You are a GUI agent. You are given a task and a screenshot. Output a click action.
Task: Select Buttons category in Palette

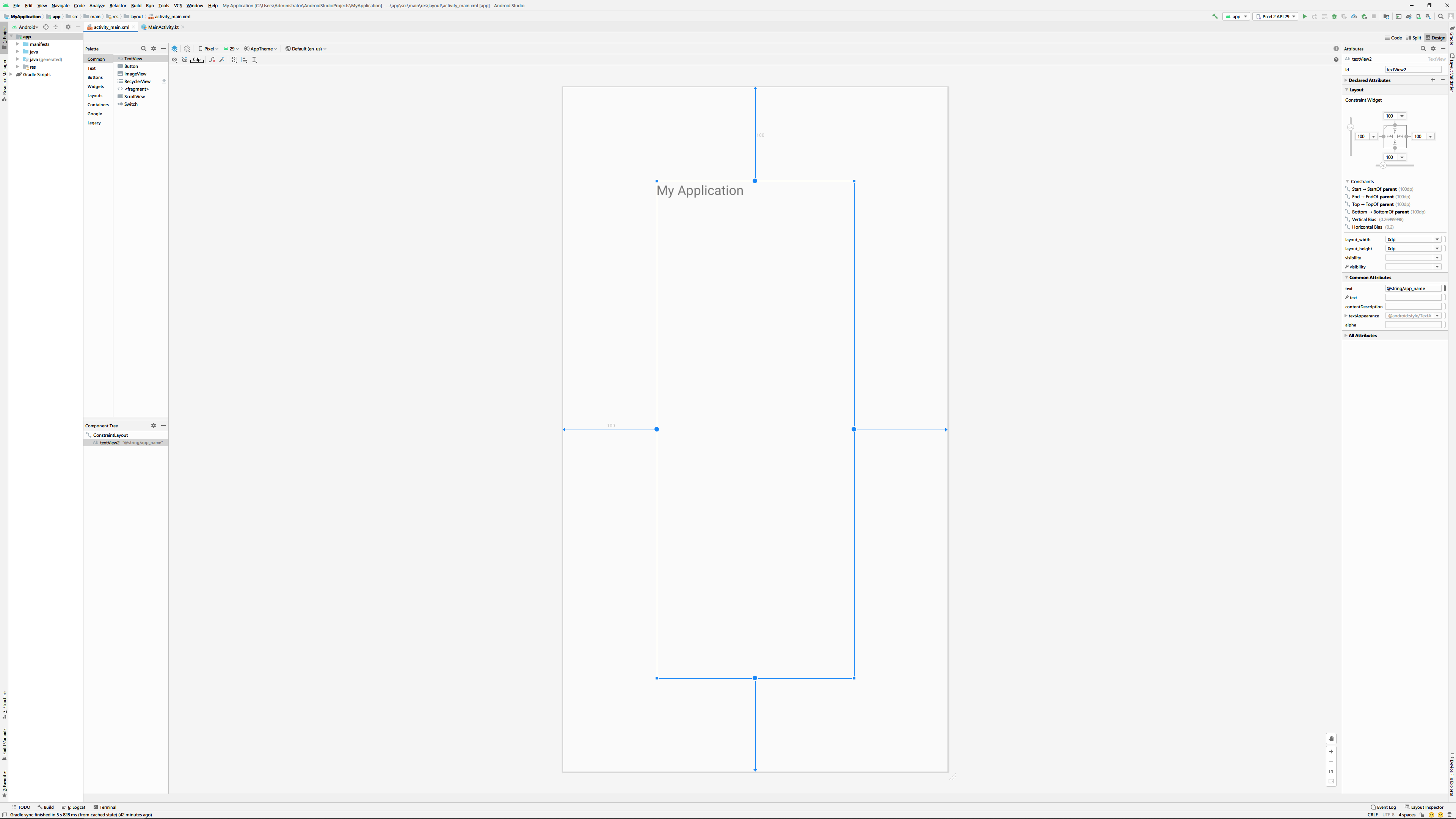(x=95, y=77)
